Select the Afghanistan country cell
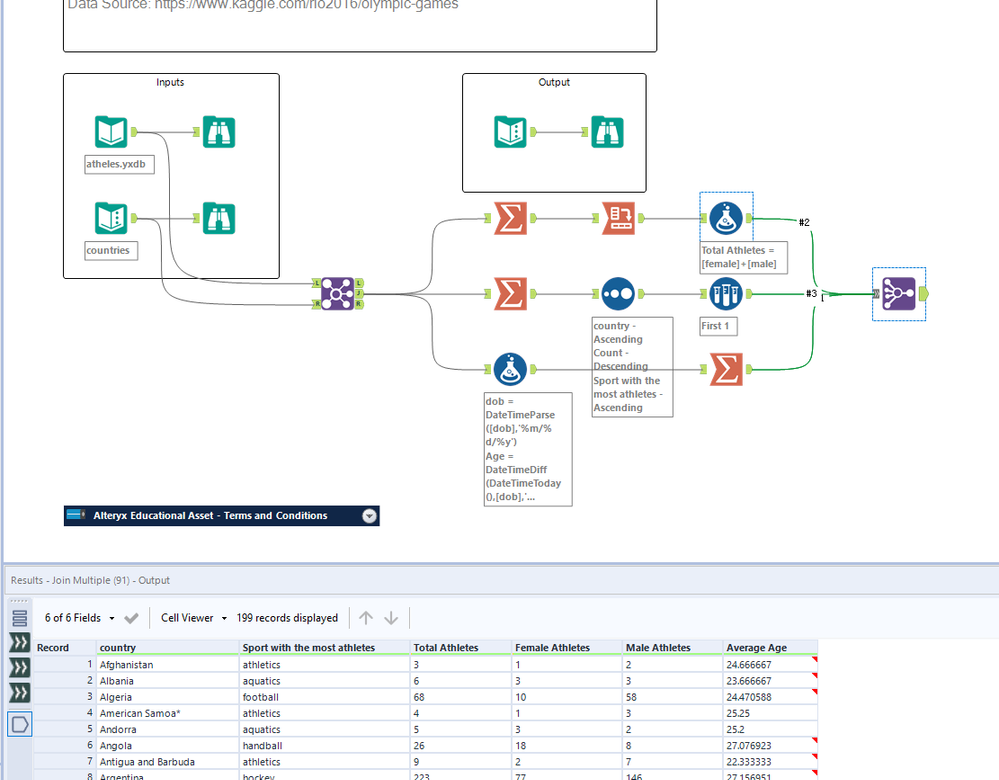Viewport: 999px width, 780px height. 168,665
